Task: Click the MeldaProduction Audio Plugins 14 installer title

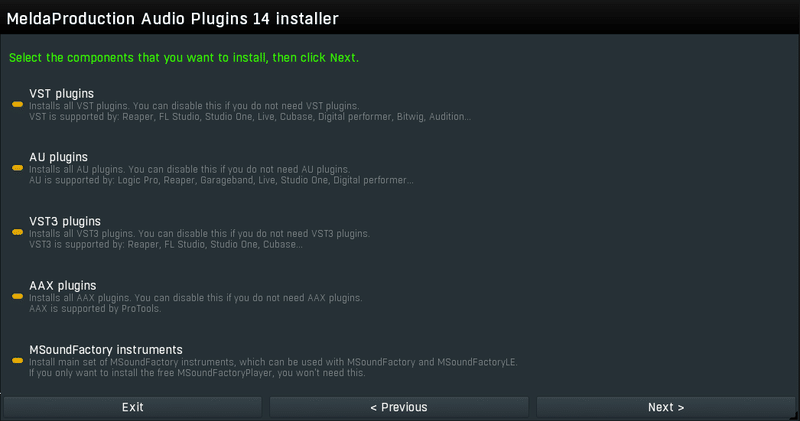Action: [x=172, y=19]
